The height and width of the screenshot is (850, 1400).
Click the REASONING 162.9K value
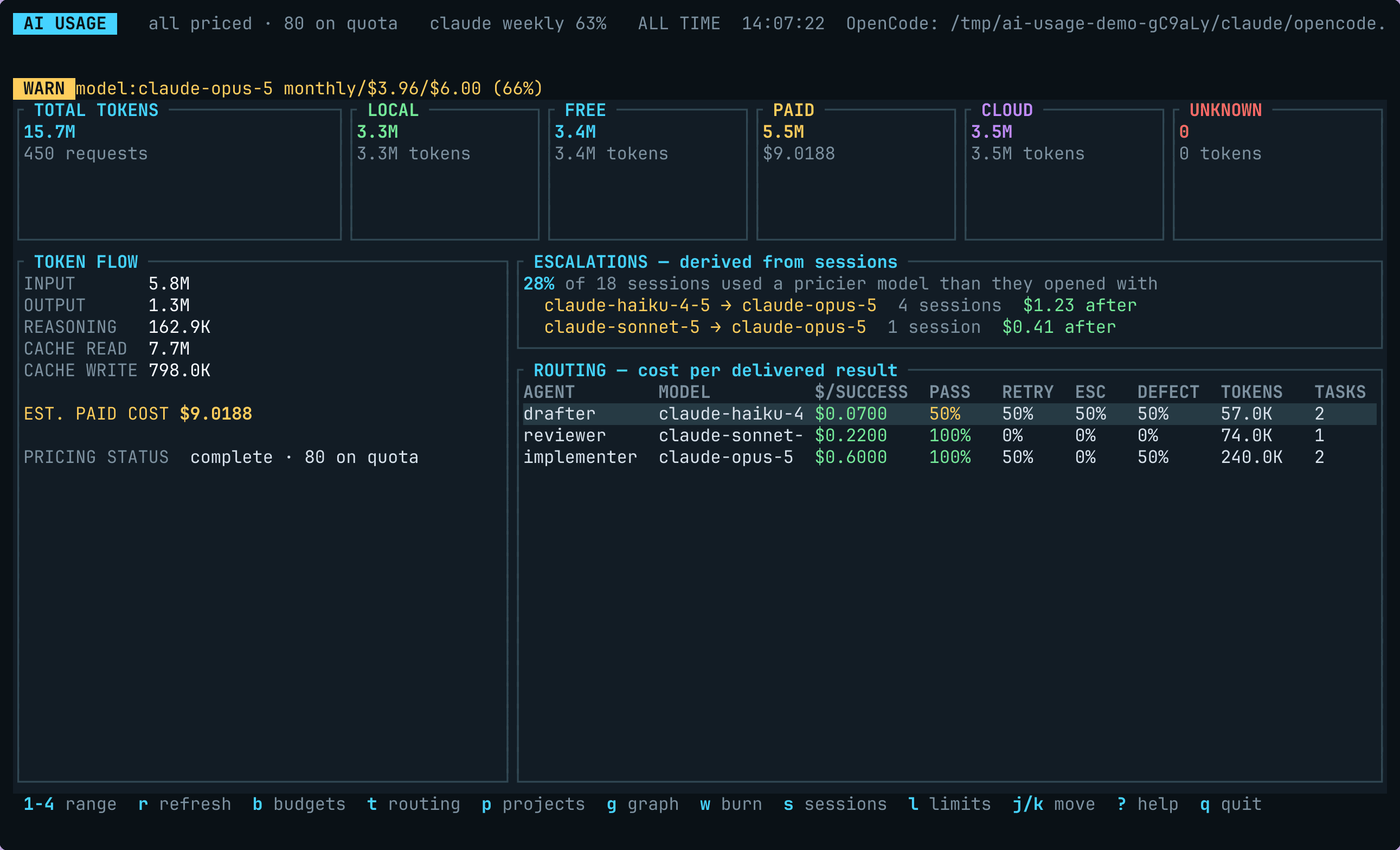179,327
